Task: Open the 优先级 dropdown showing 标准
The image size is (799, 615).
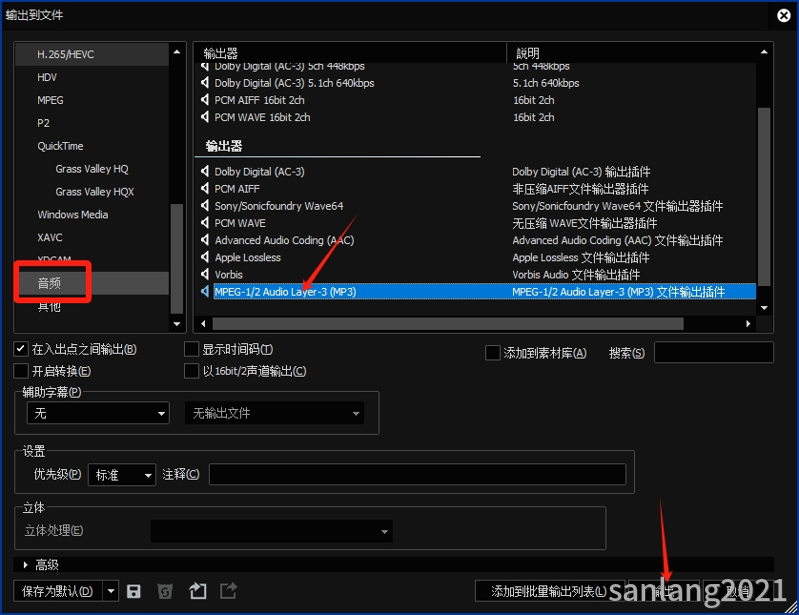Action: (x=122, y=475)
